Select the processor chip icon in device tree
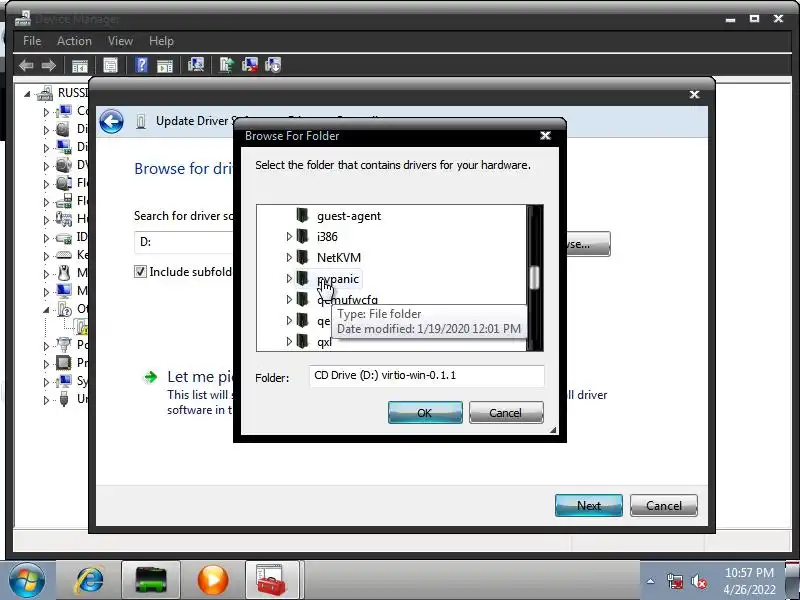This screenshot has width=800, height=600. 64,363
